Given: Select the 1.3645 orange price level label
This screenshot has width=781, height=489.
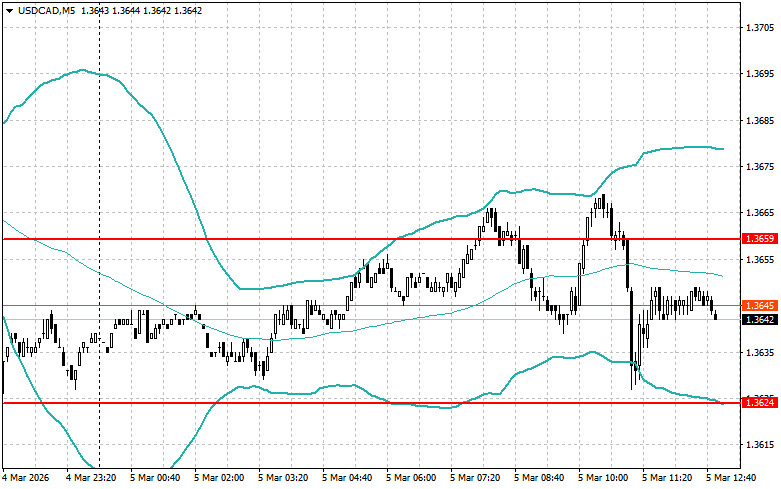Looking at the screenshot, I should 760,305.
